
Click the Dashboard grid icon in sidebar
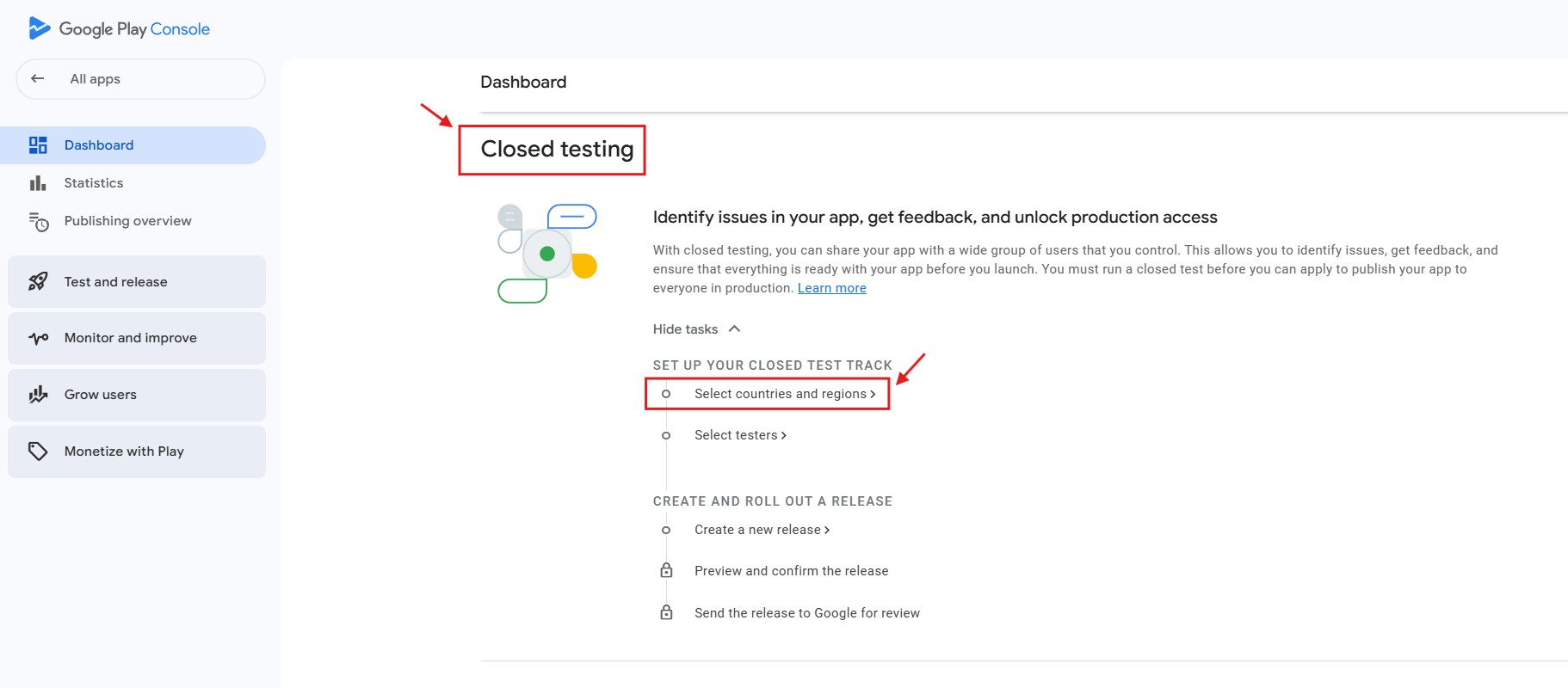[x=38, y=145]
